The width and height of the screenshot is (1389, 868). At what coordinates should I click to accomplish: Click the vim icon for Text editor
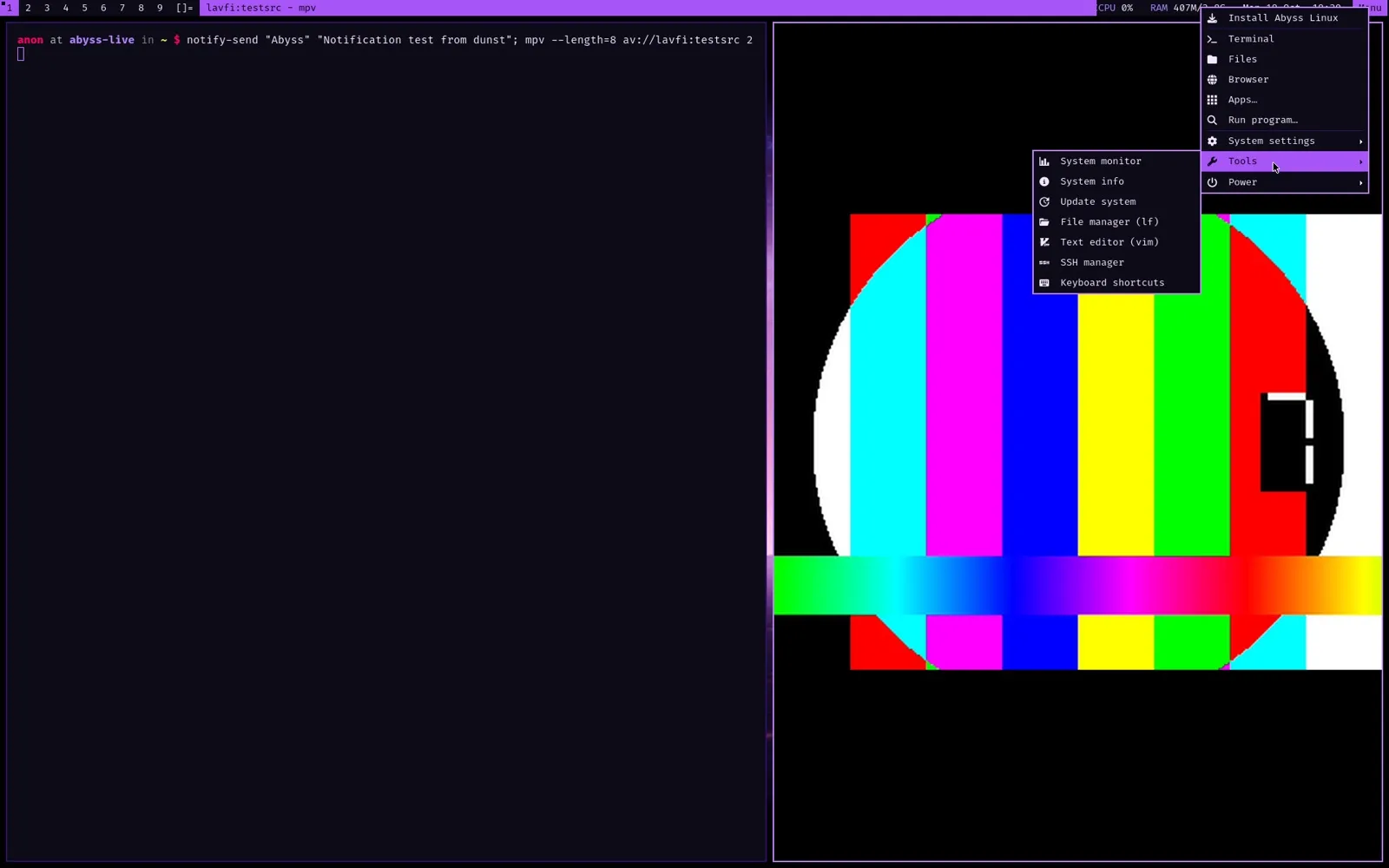coord(1044,242)
